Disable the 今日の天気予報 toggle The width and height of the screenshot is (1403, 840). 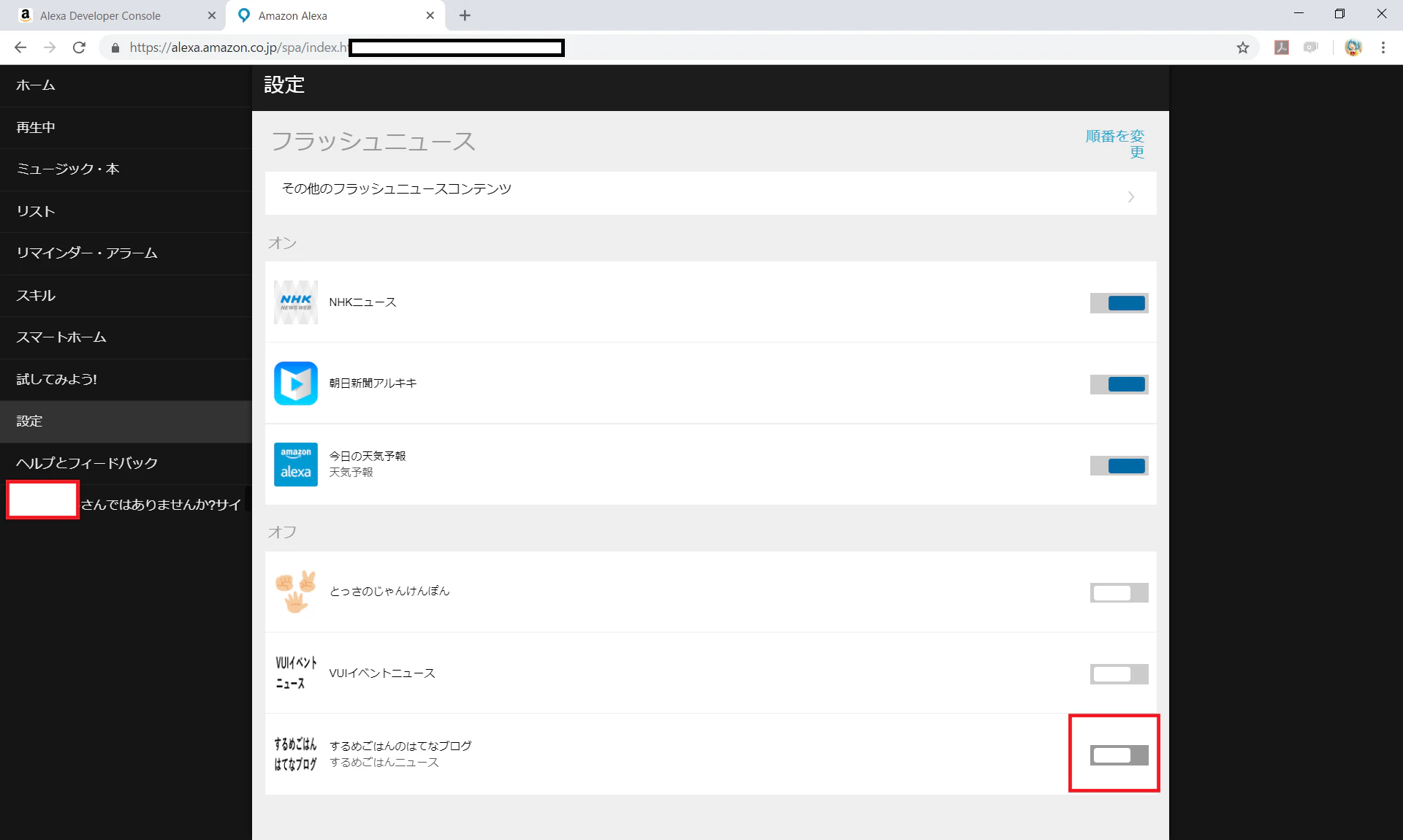[1119, 465]
